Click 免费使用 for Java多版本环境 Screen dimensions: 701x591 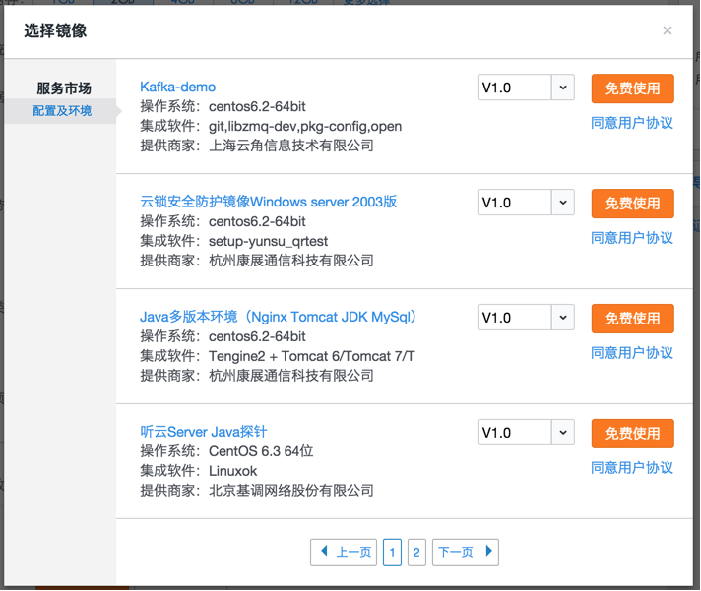[x=632, y=318]
